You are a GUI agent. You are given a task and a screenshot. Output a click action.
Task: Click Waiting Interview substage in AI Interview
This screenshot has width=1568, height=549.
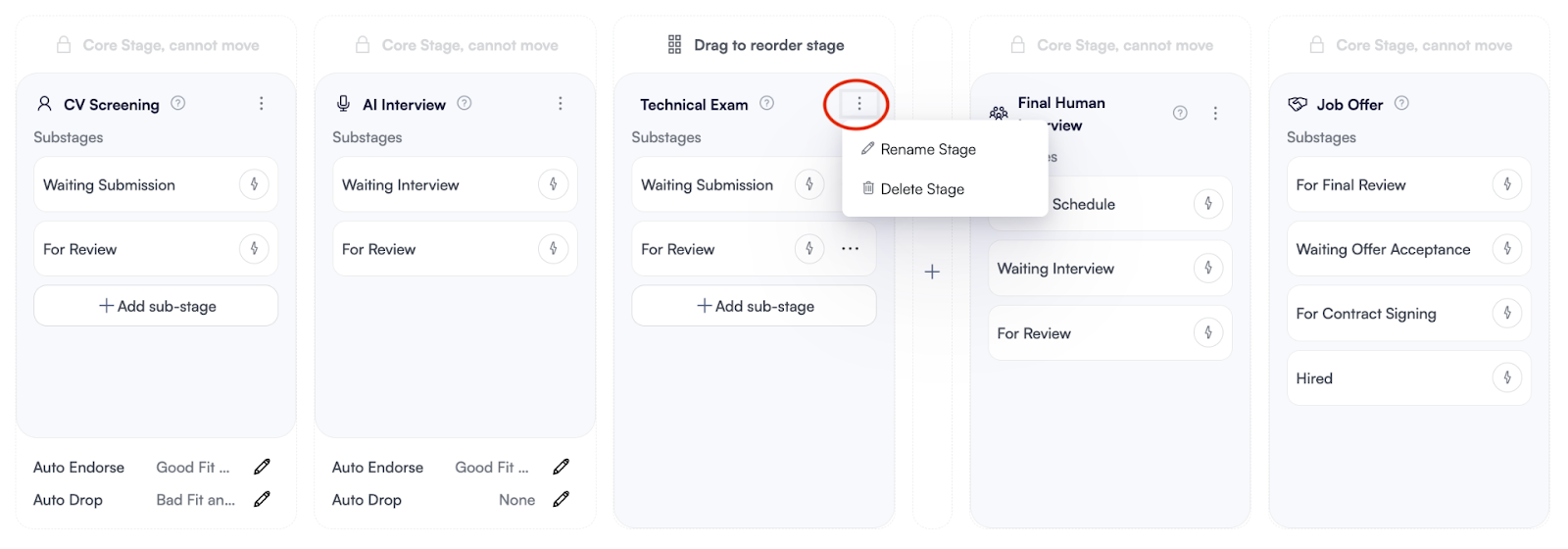tap(401, 185)
